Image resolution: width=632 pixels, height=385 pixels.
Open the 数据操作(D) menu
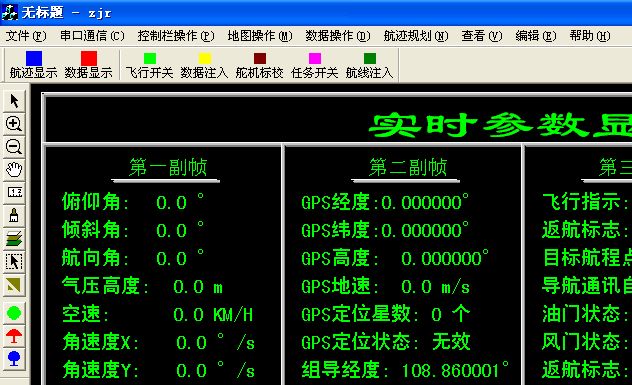338,36
